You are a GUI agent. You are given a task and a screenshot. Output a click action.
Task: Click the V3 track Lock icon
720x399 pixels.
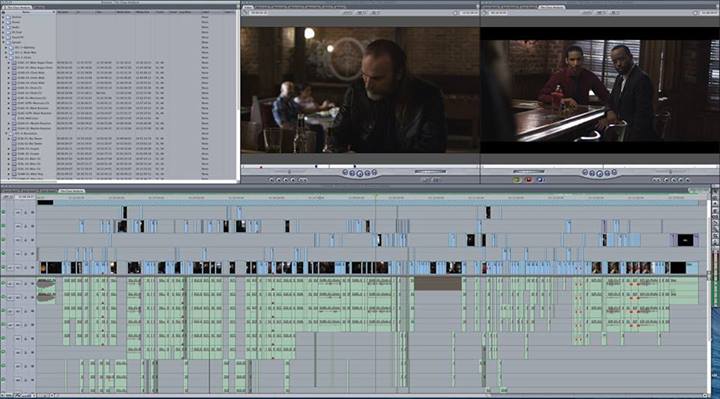coord(26,240)
